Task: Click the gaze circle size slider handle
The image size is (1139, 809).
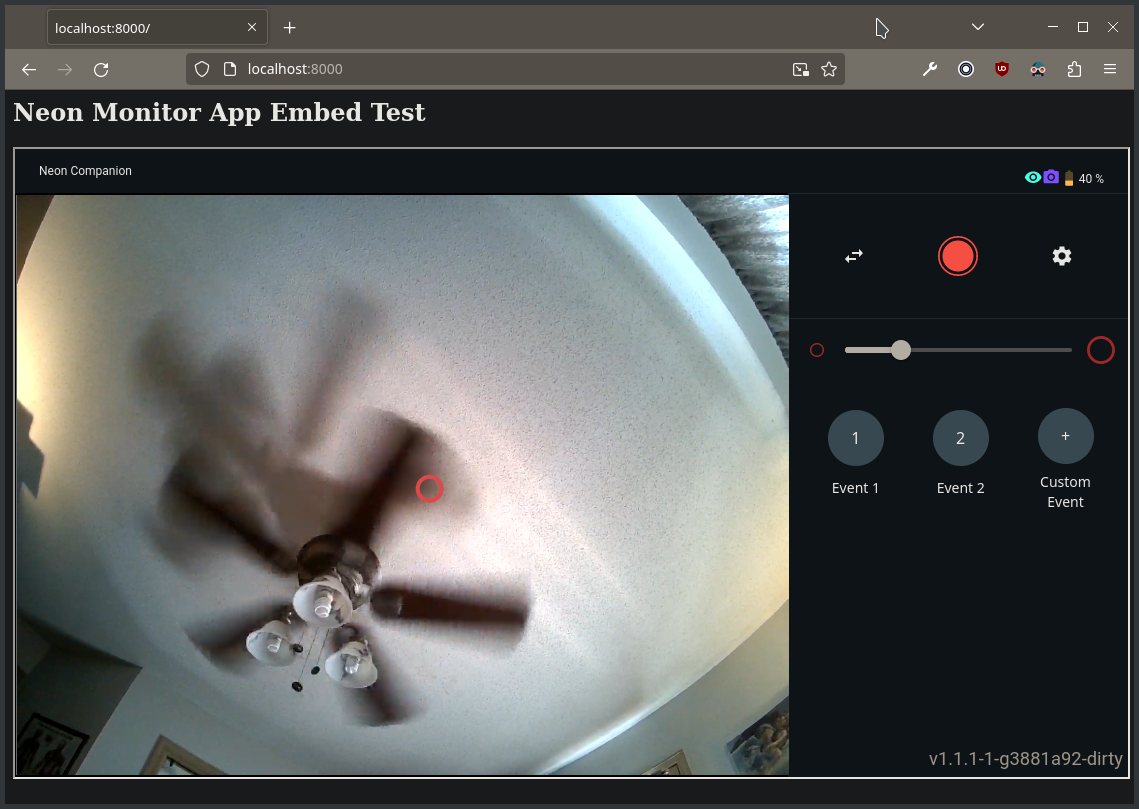Action: pyautogui.click(x=901, y=350)
